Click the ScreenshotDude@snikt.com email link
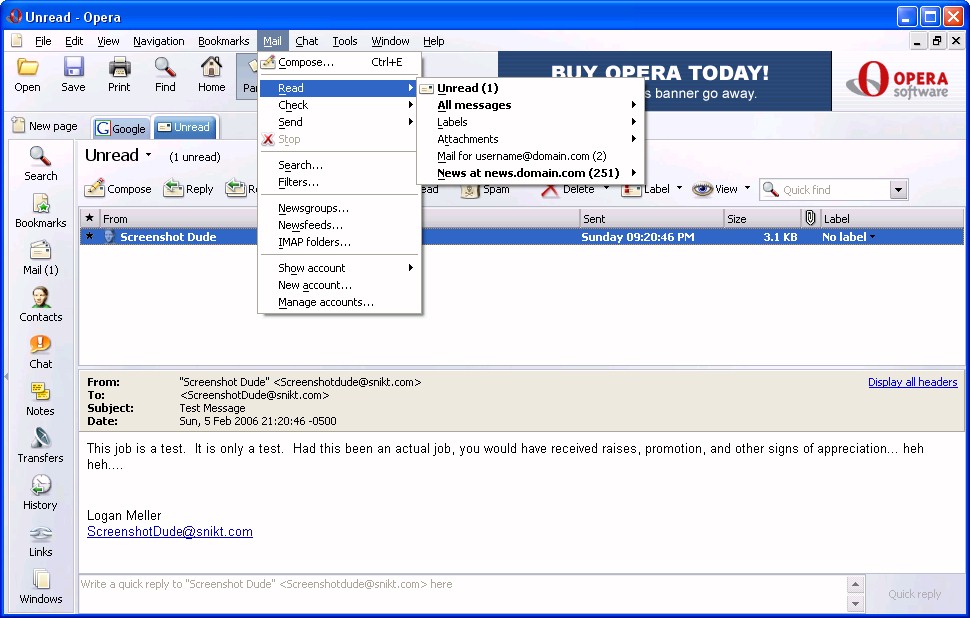 (x=170, y=531)
